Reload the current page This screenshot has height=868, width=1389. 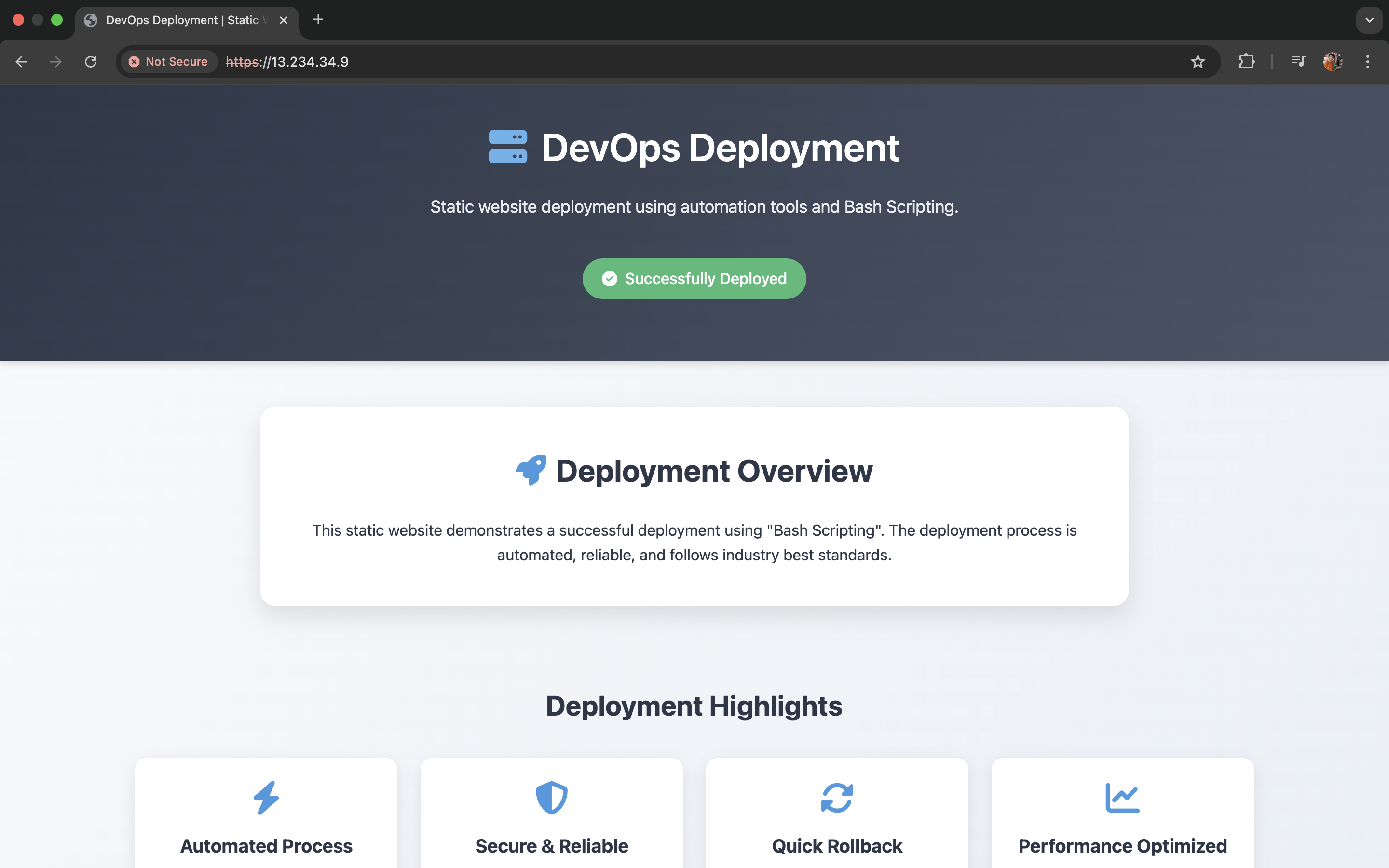pyautogui.click(x=91, y=61)
